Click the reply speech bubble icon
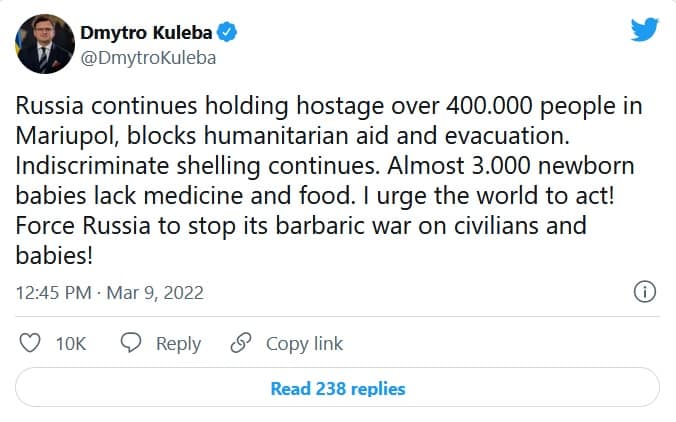 click(x=131, y=343)
